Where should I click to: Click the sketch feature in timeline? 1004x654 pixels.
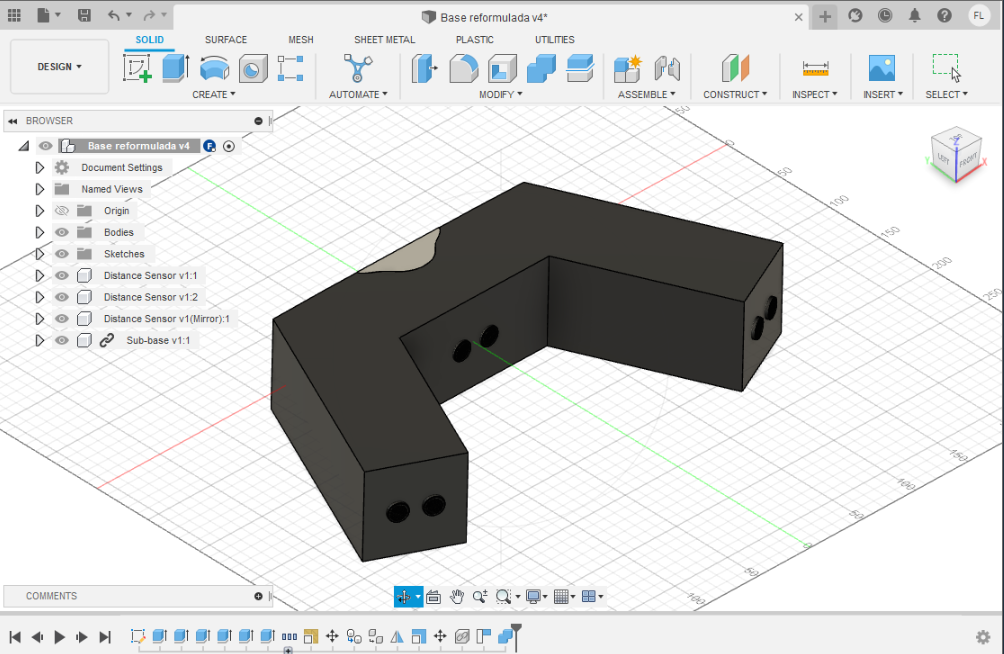pos(138,636)
